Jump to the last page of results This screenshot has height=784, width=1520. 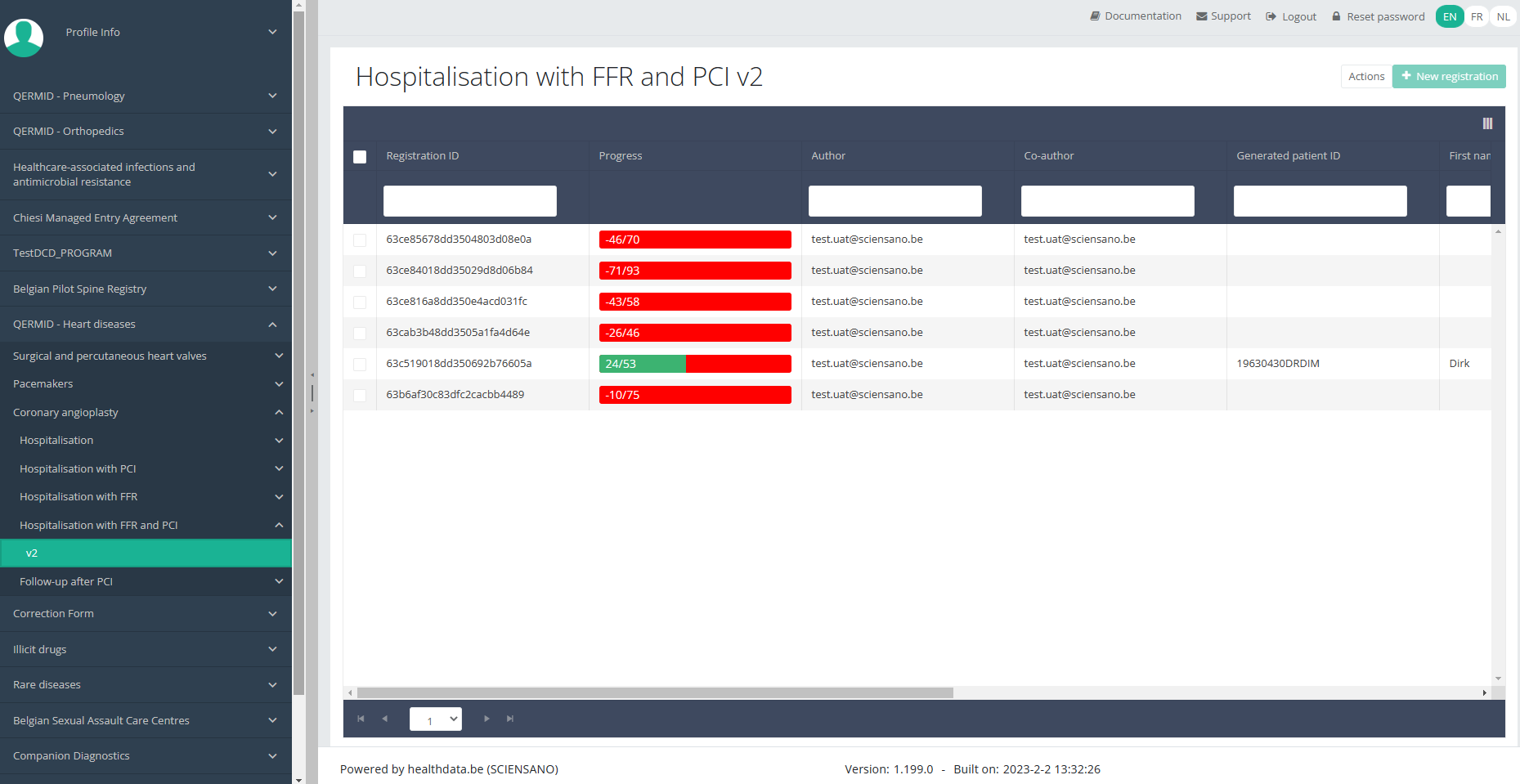click(510, 719)
